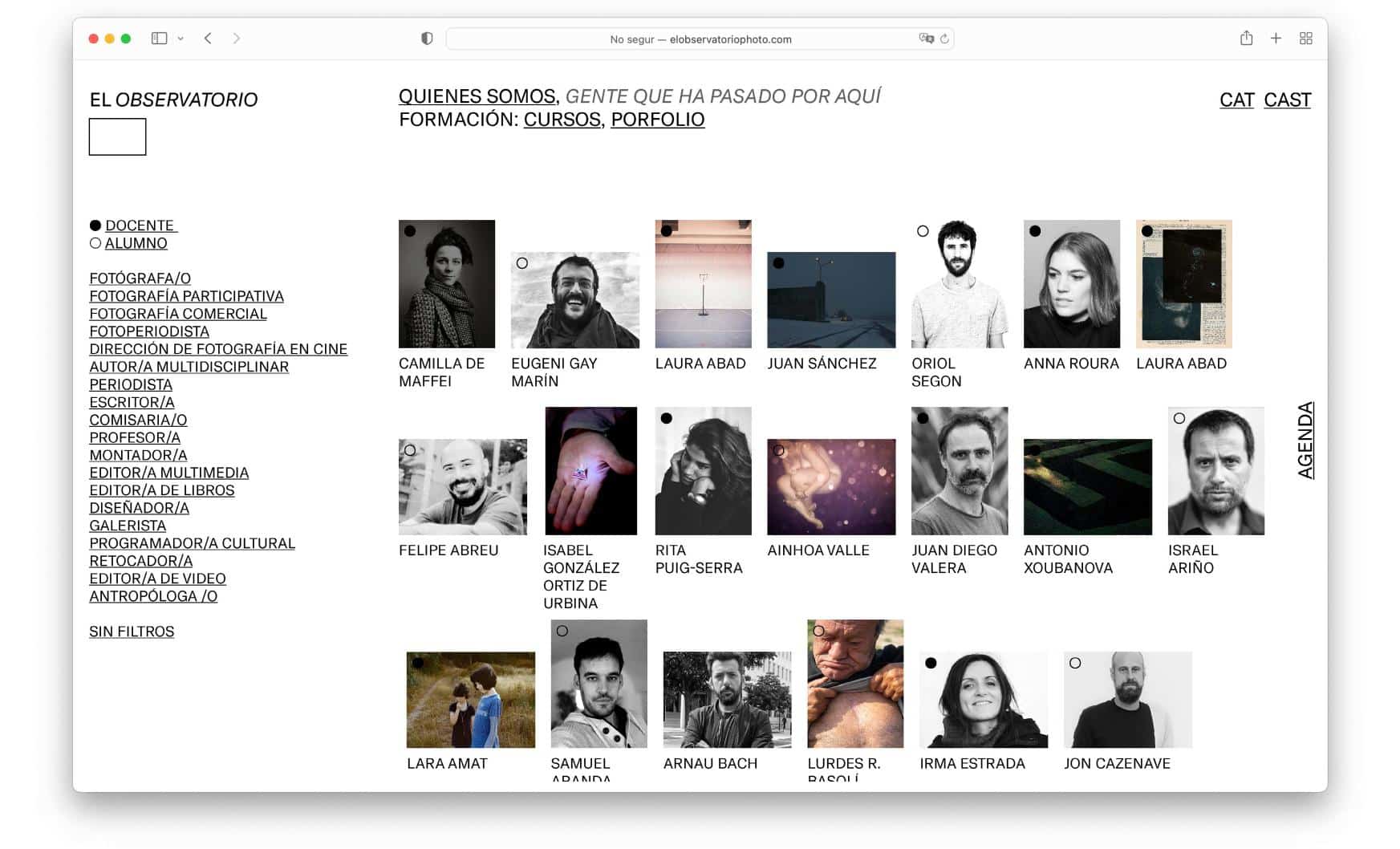Open Israel Ariño's portrait thumbnail
1400x849 pixels.
pos(1216,471)
